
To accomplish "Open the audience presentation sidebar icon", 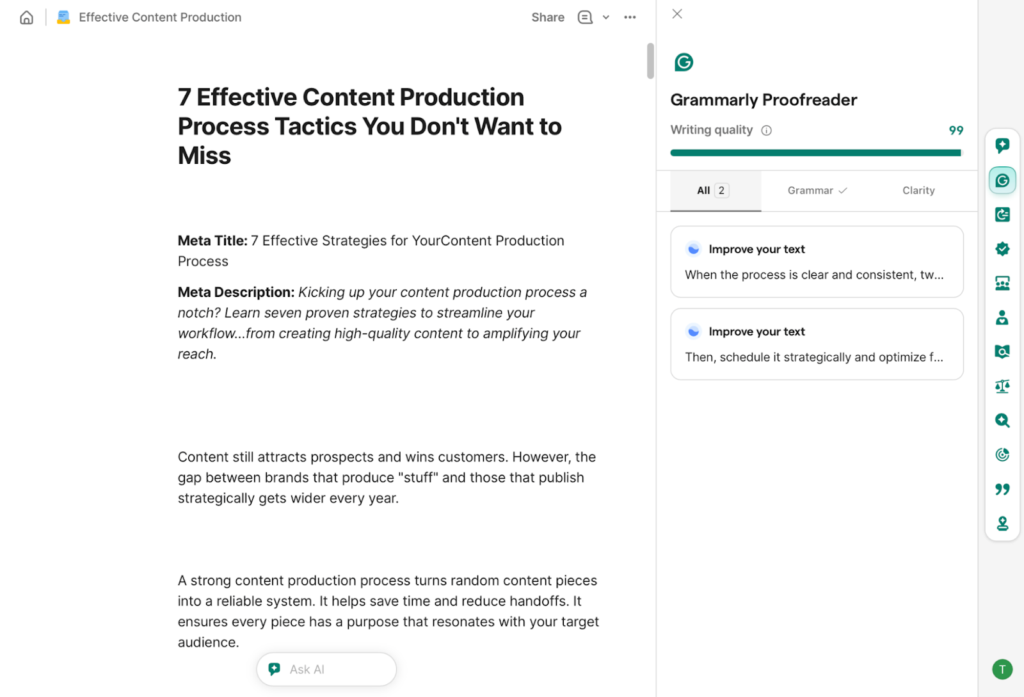I will (1002, 282).
